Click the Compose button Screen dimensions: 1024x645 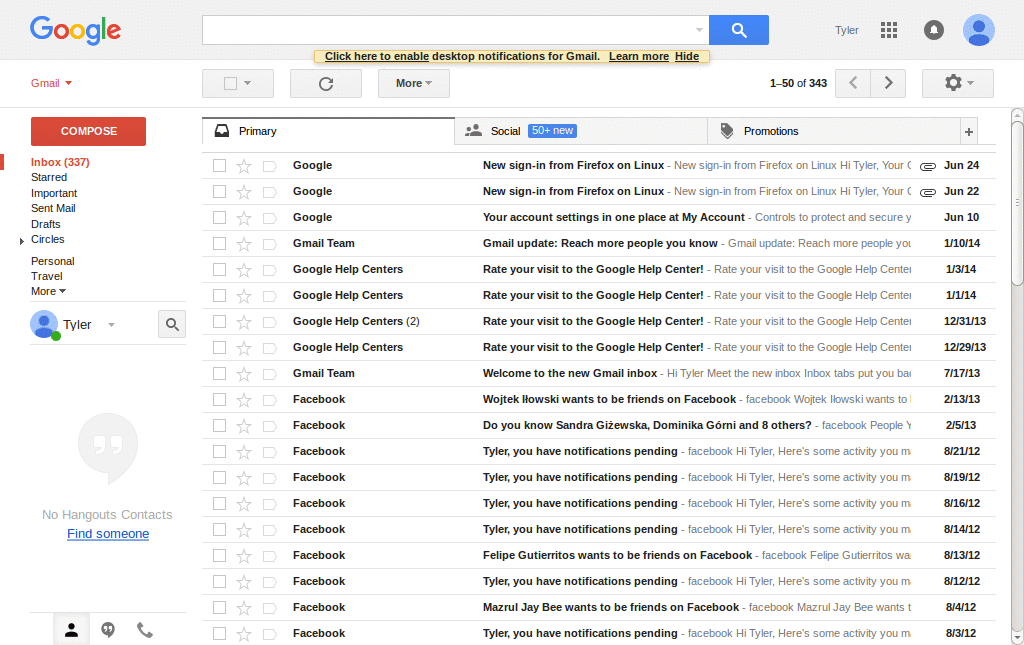coord(88,131)
